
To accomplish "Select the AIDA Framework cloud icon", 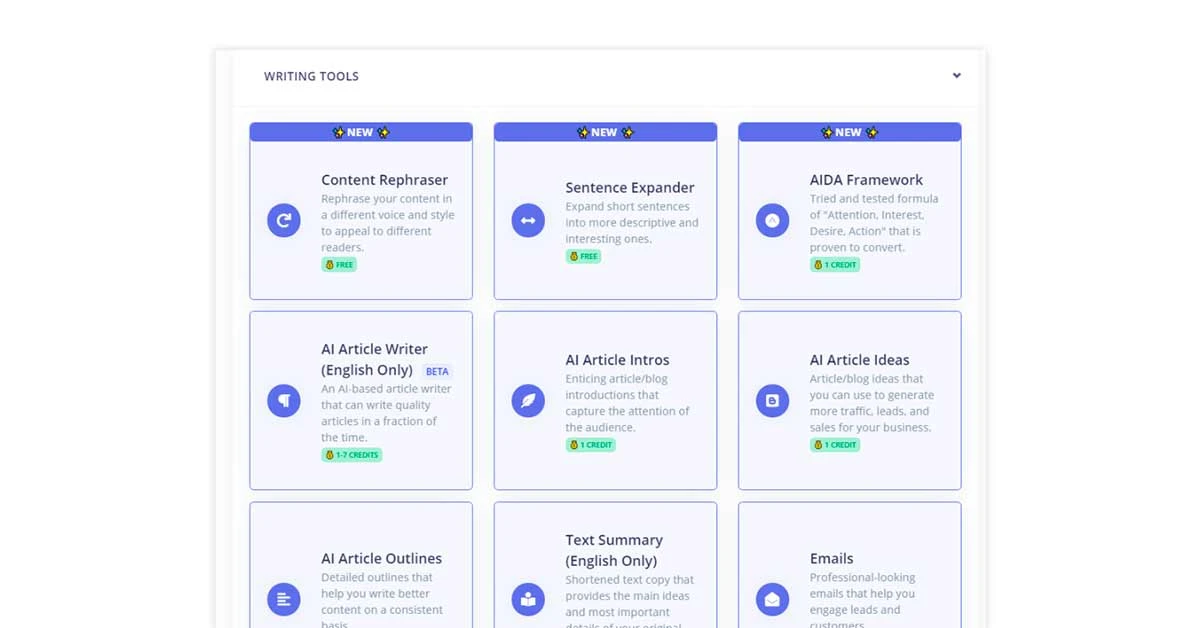I will coord(772,220).
